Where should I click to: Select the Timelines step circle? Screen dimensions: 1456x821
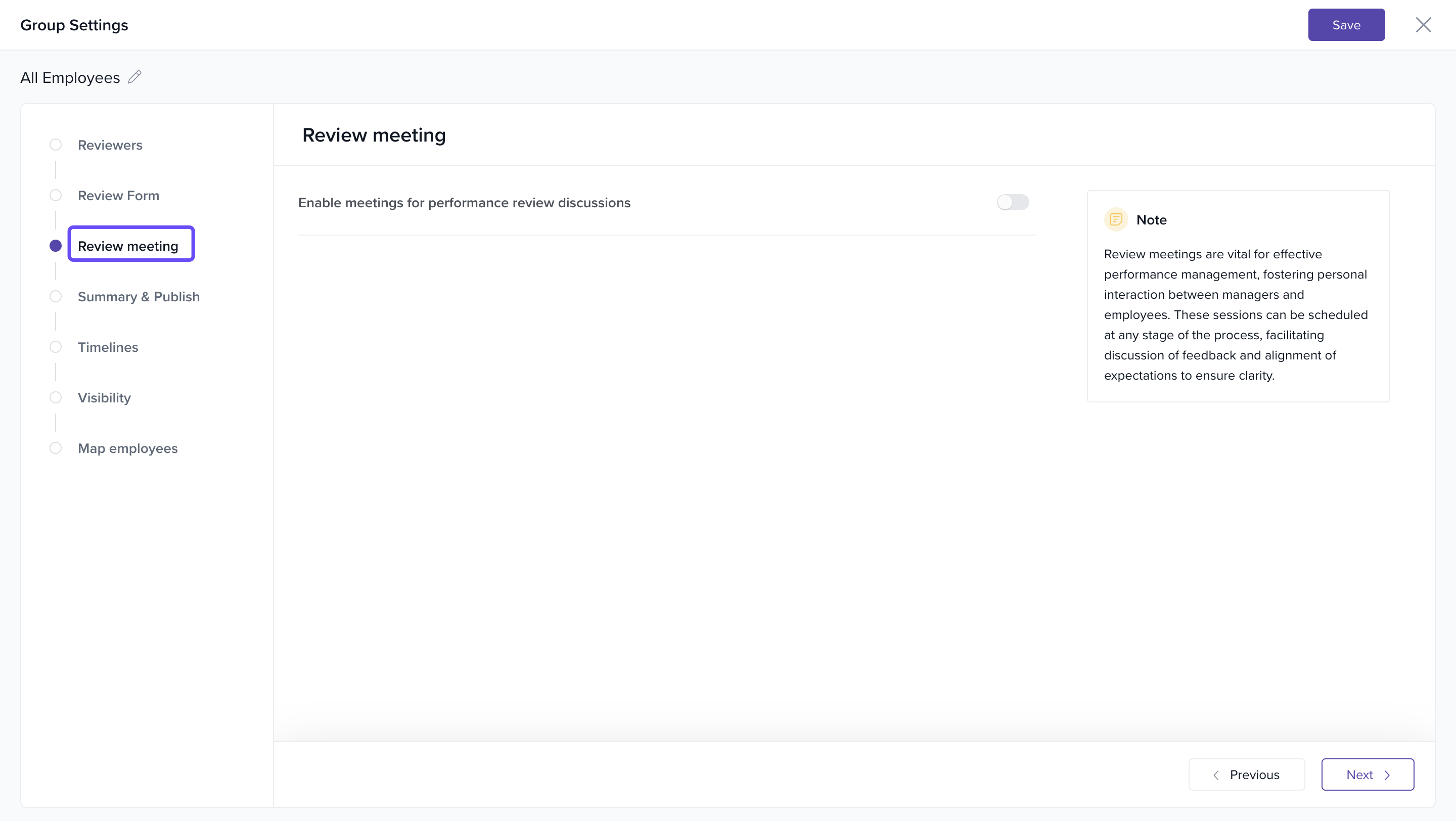coord(56,347)
